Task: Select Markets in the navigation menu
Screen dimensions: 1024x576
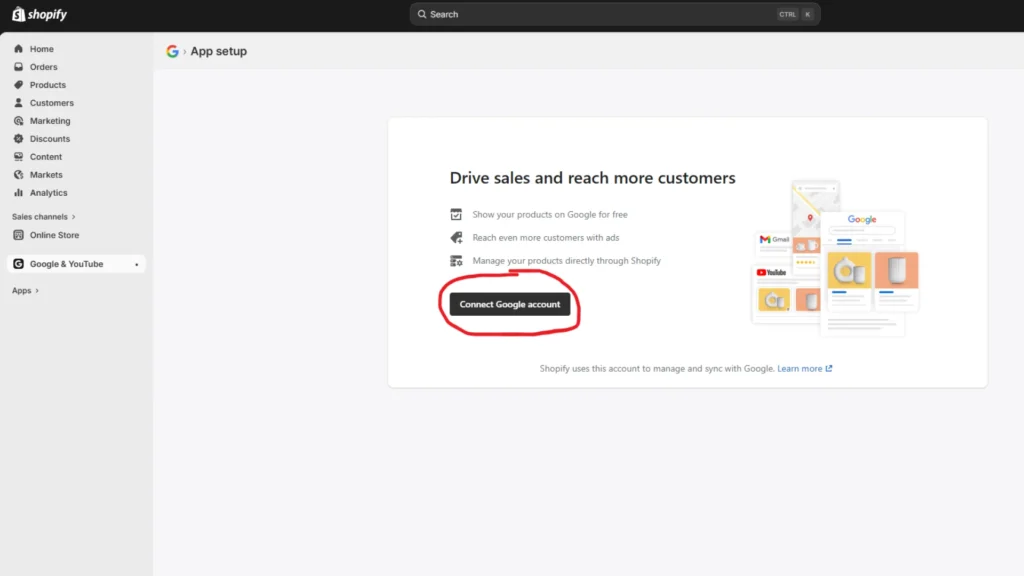Action: pyautogui.click(x=20, y=174)
